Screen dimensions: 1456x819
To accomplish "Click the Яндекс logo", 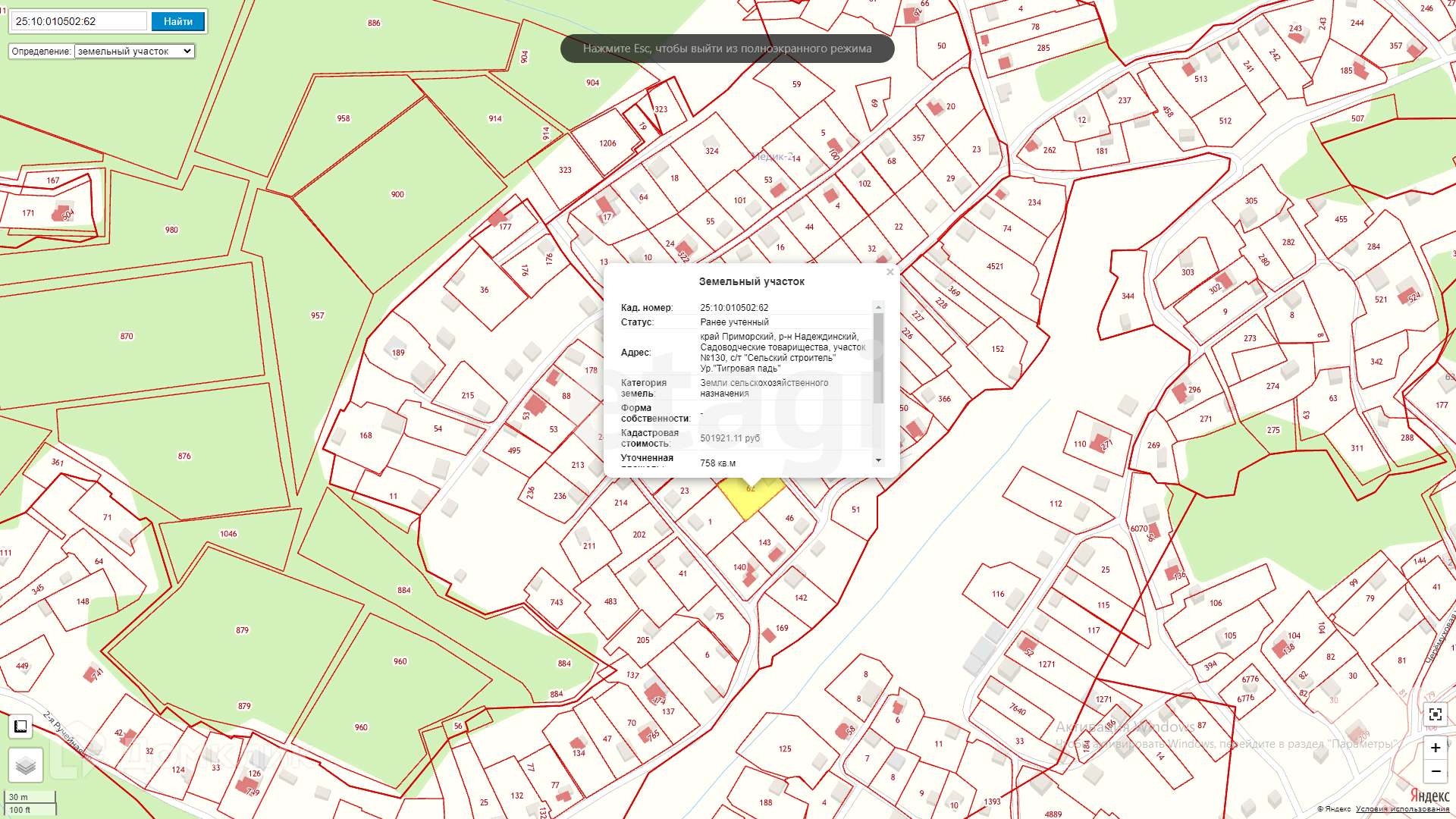I will click(x=1429, y=795).
